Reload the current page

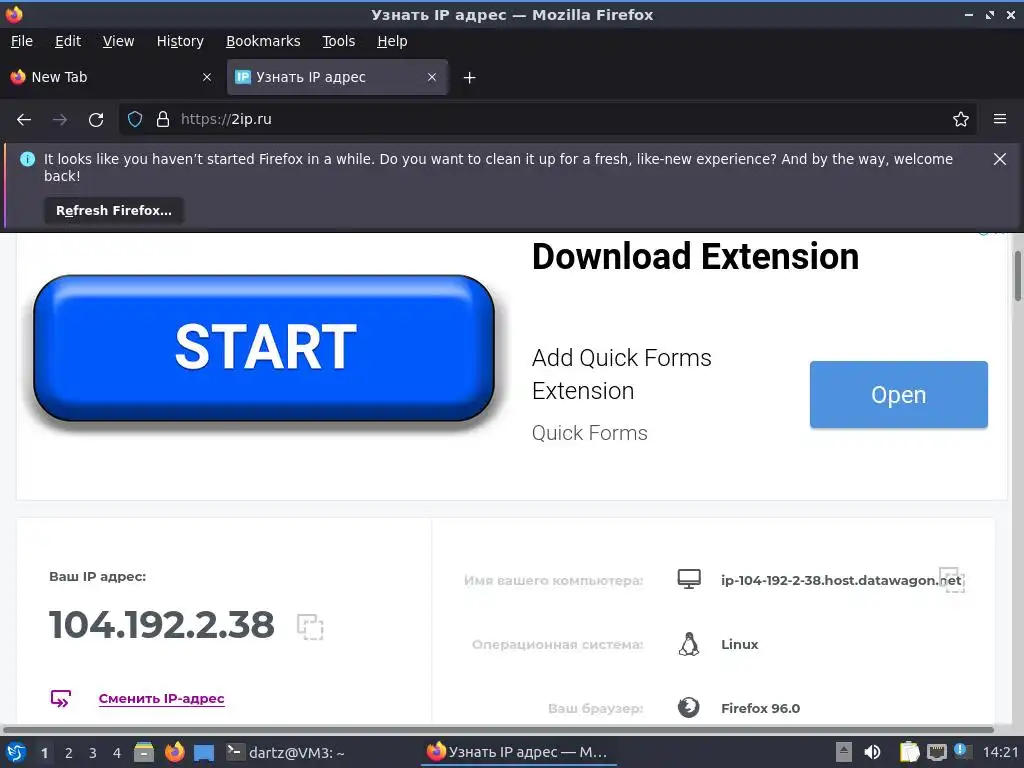pyautogui.click(x=96, y=120)
